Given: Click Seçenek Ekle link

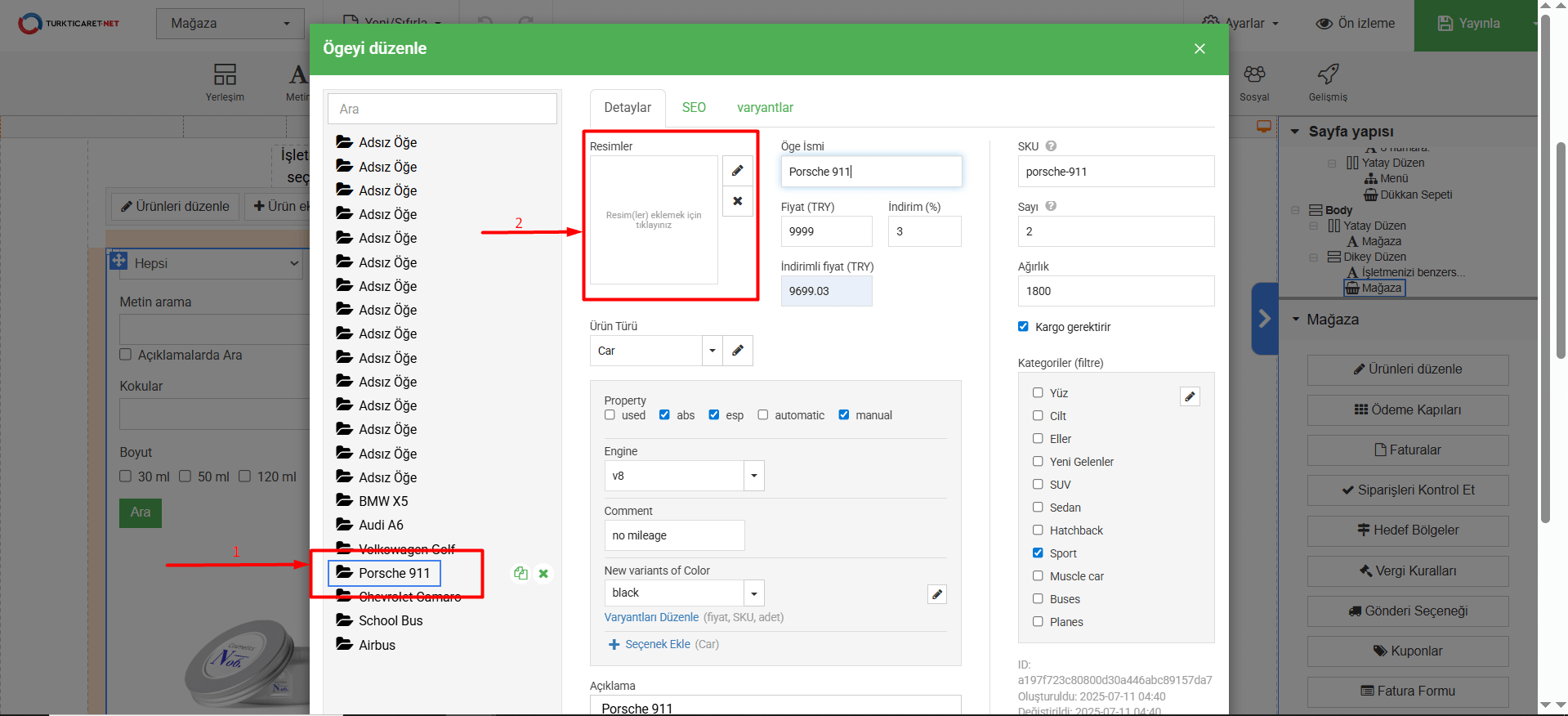Looking at the screenshot, I should (658, 644).
